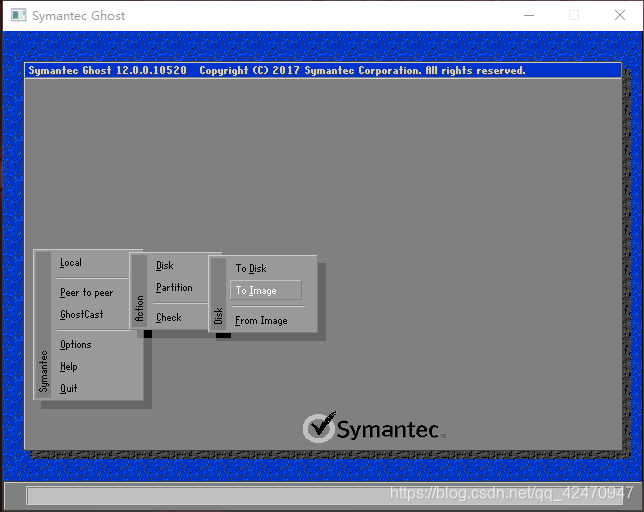This screenshot has height=512, width=644.
Task: Choose highlighted To Image option
Action: [266, 290]
